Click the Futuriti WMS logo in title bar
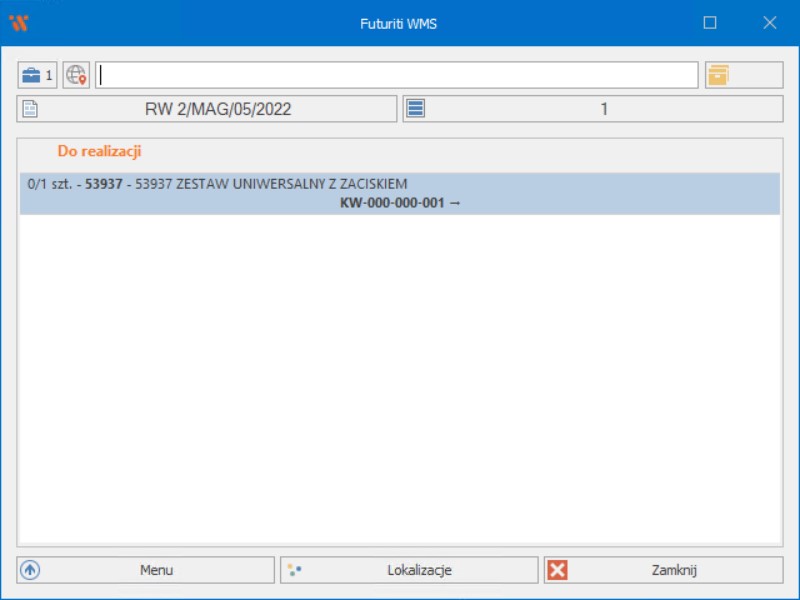Screen dimensions: 800x600 point(18,23)
